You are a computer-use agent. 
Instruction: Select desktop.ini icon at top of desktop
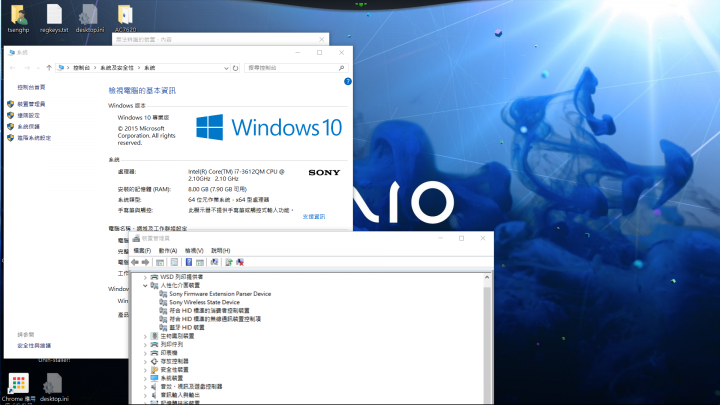coord(90,19)
